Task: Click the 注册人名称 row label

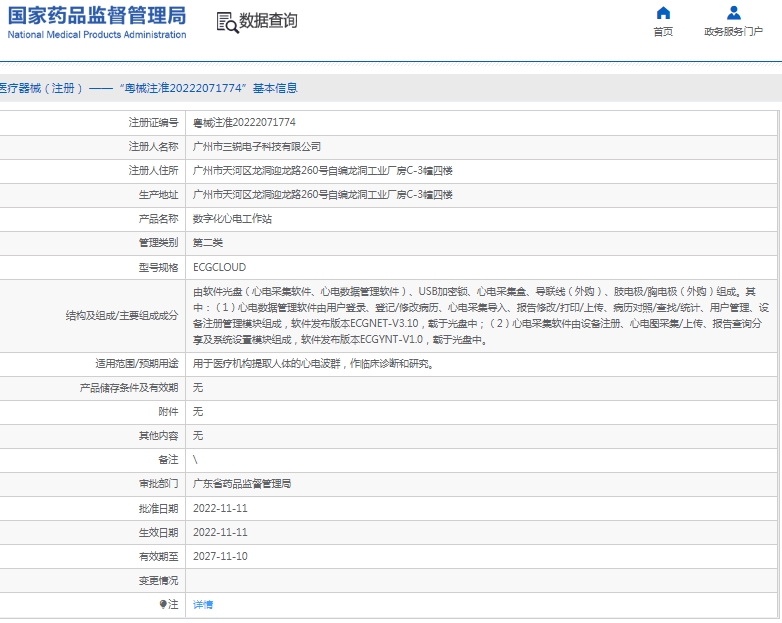Action: tap(153, 147)
